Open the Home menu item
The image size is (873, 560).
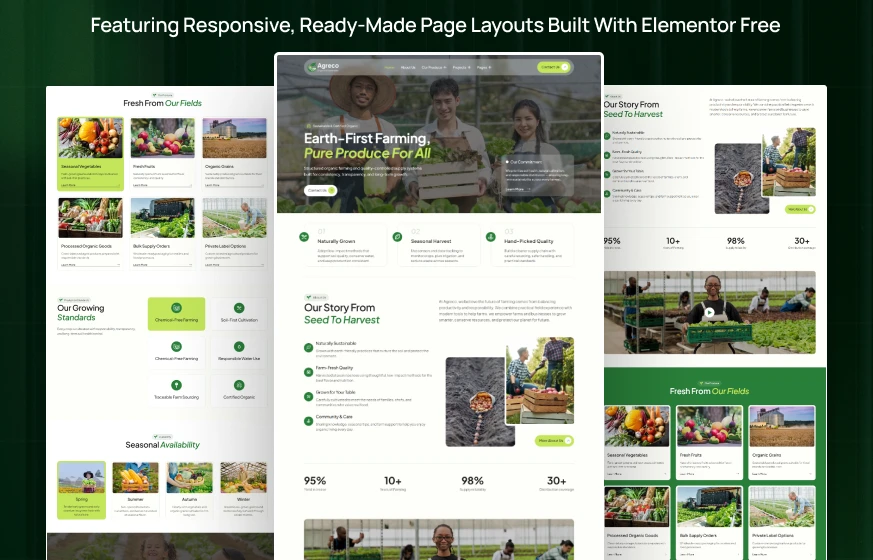click(390, 67)
